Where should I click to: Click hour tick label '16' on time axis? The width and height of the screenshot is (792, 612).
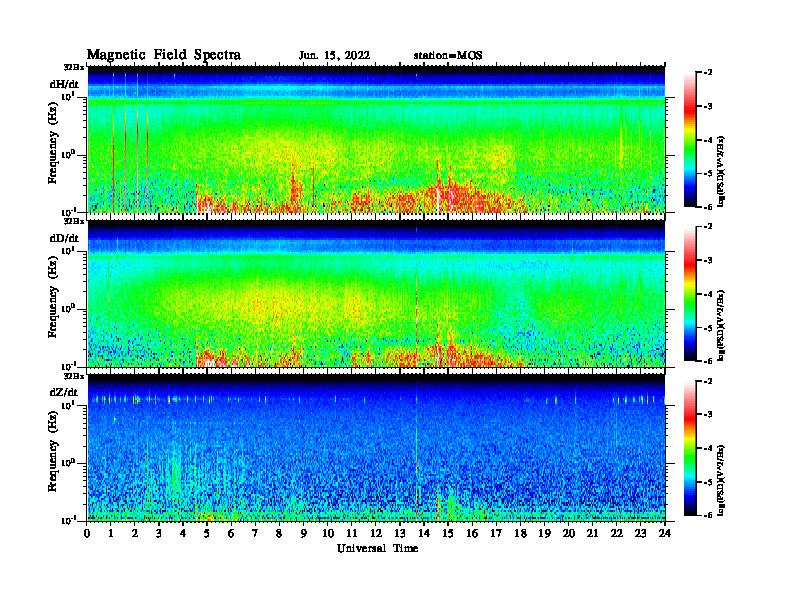pyautogui.click(x=472, y=533)
